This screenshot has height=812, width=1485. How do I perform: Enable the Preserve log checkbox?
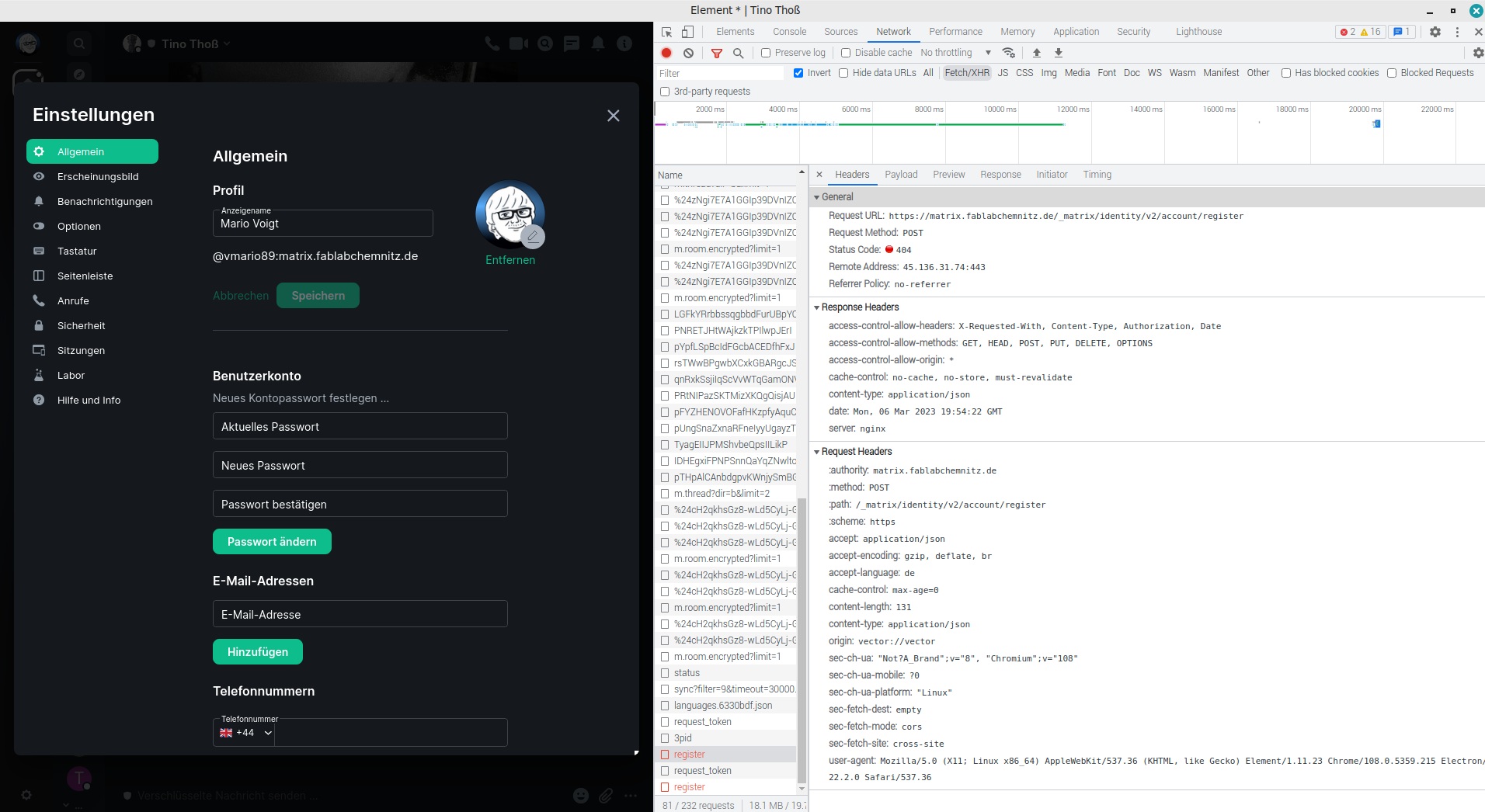pyautogui.click(x=765, y=53)
